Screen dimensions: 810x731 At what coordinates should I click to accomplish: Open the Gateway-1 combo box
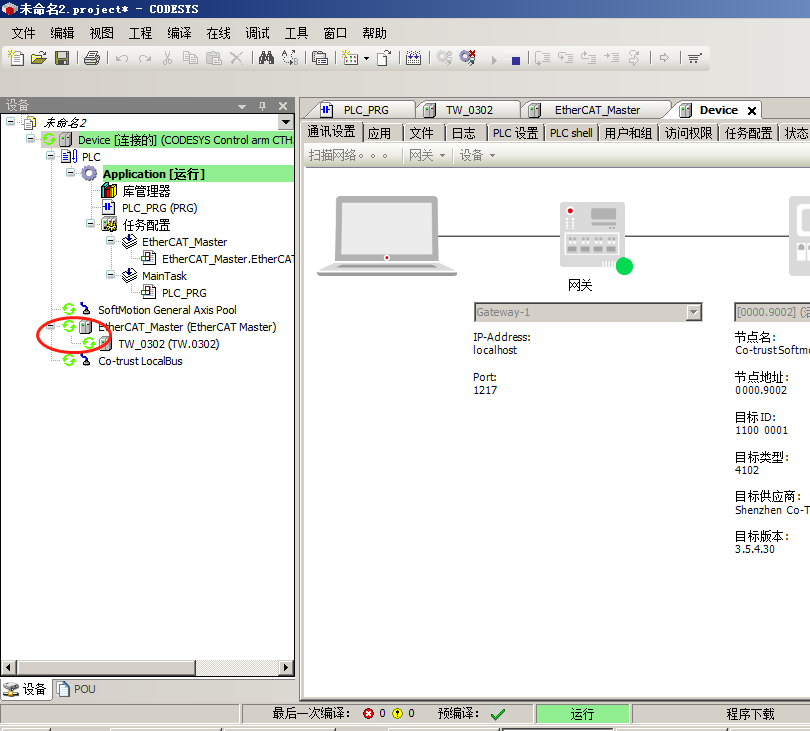[x=588, y=312]
